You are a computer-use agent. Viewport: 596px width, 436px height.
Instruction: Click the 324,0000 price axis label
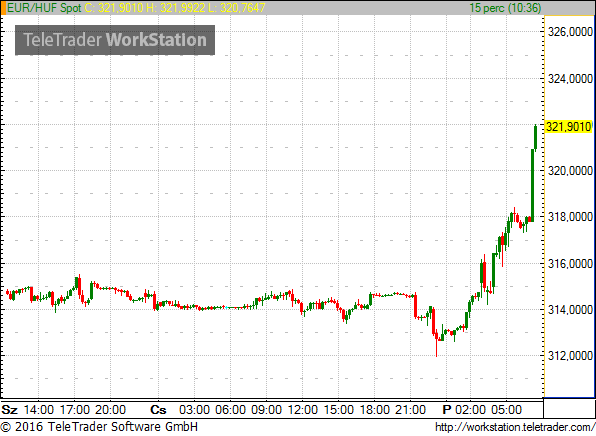click(x=570, y=79)
